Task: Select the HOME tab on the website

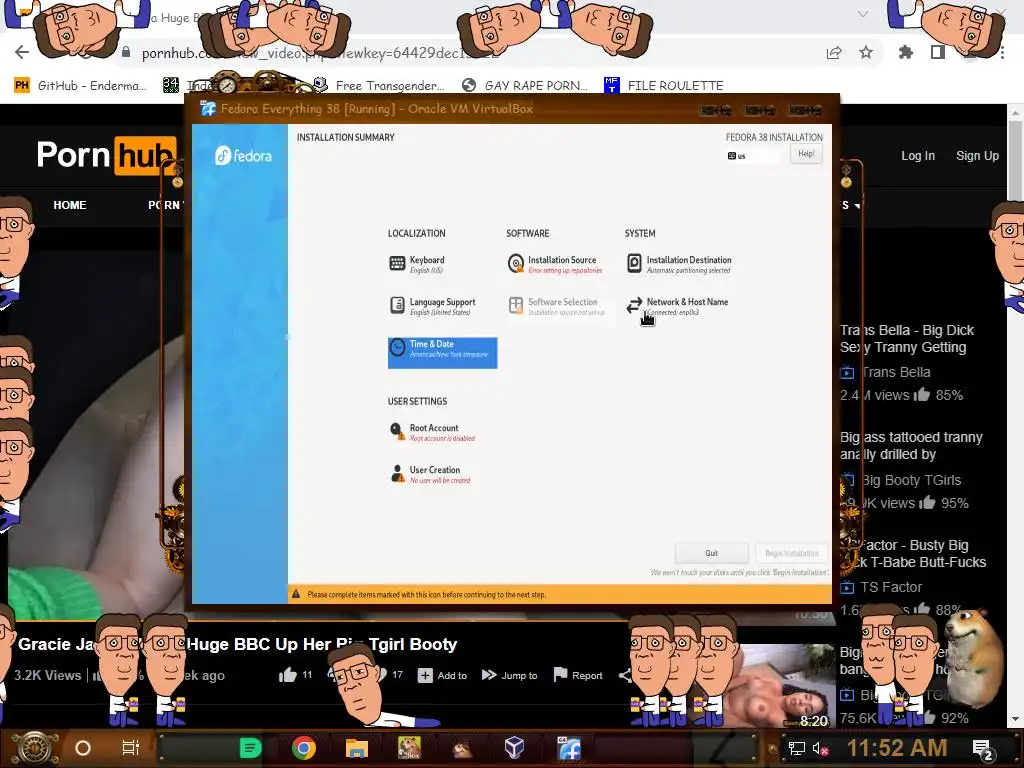Action: (x=70, y=205)
